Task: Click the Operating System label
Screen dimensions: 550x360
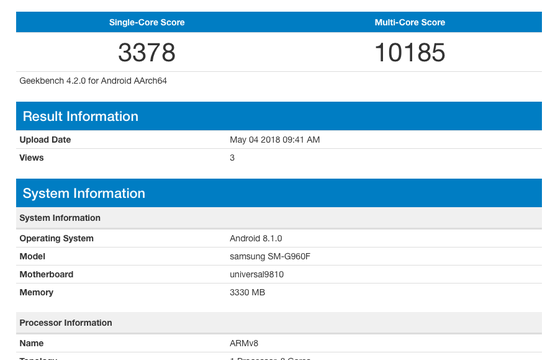Action: (x=56, y=238)
